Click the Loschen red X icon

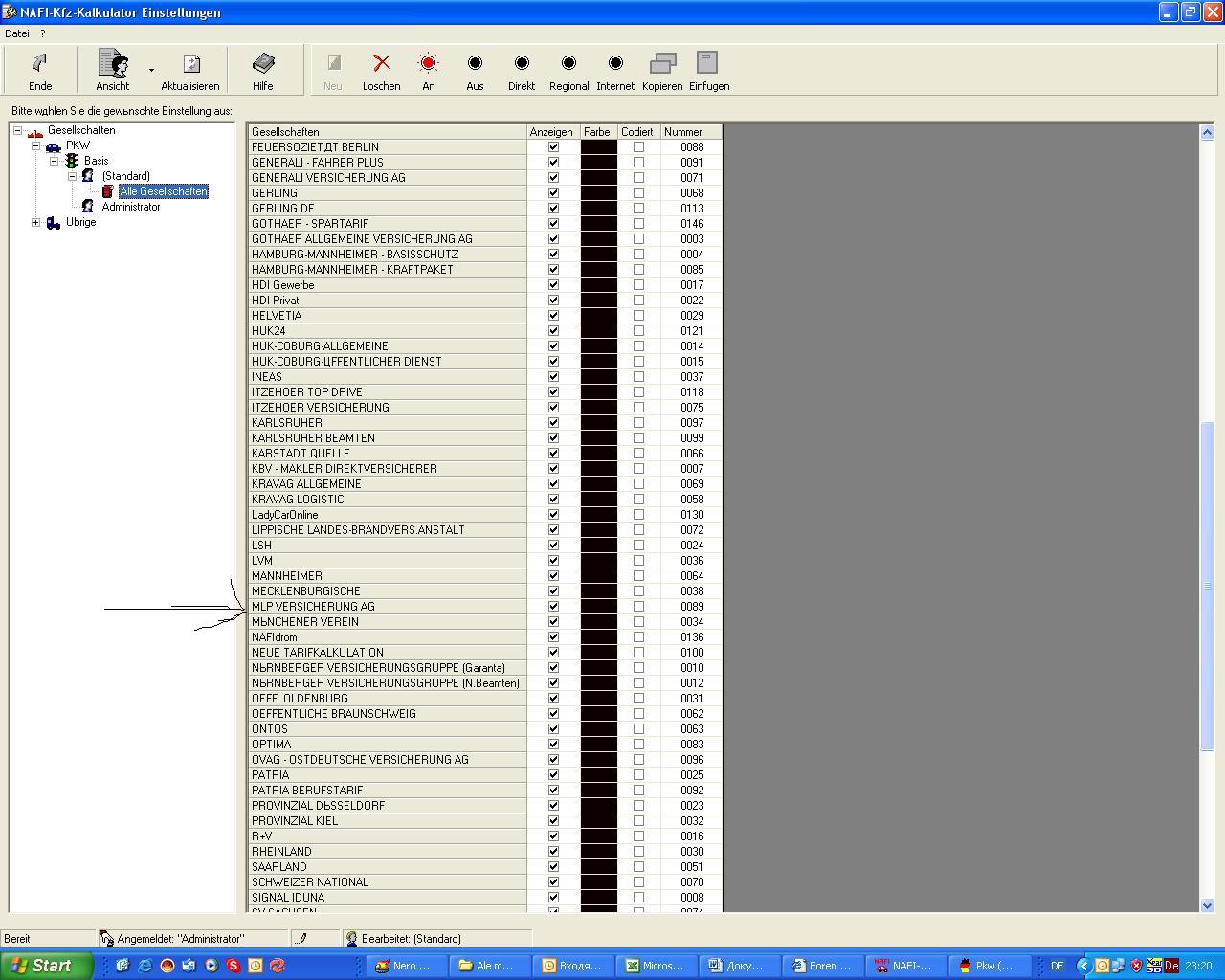click(x=381, y=63)
